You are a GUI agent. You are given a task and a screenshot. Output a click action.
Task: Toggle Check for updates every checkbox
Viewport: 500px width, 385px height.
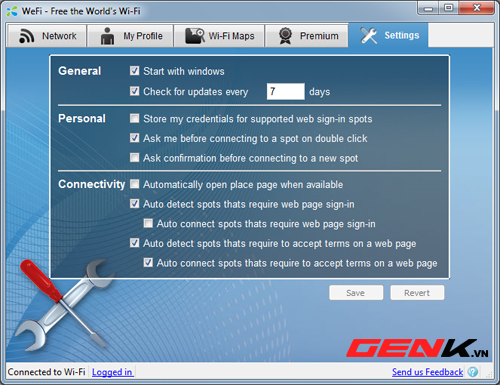[134, 91]
